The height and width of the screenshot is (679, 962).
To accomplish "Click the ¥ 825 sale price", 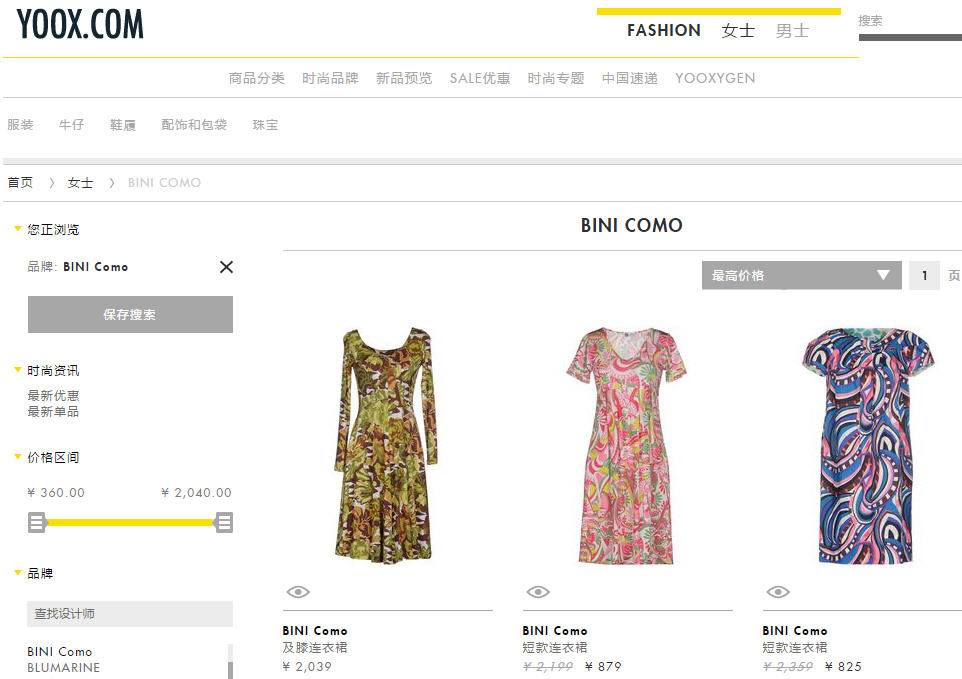I will click(x=843, y=667).
